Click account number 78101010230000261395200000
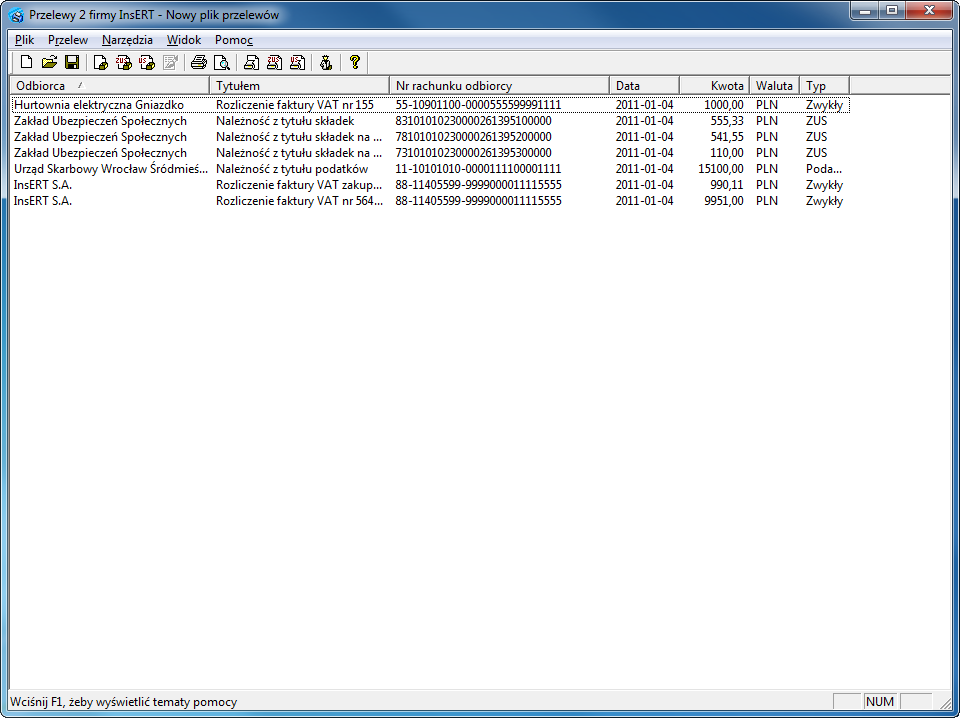This screenshot has width=960, height=718. 473,136
